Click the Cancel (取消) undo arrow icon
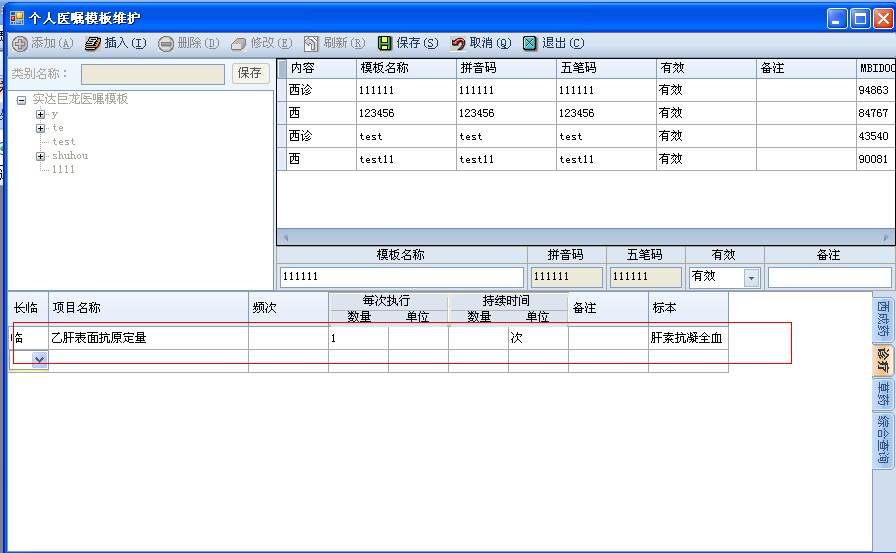Viewport: 896px width, 553px height. click(458, 43)
